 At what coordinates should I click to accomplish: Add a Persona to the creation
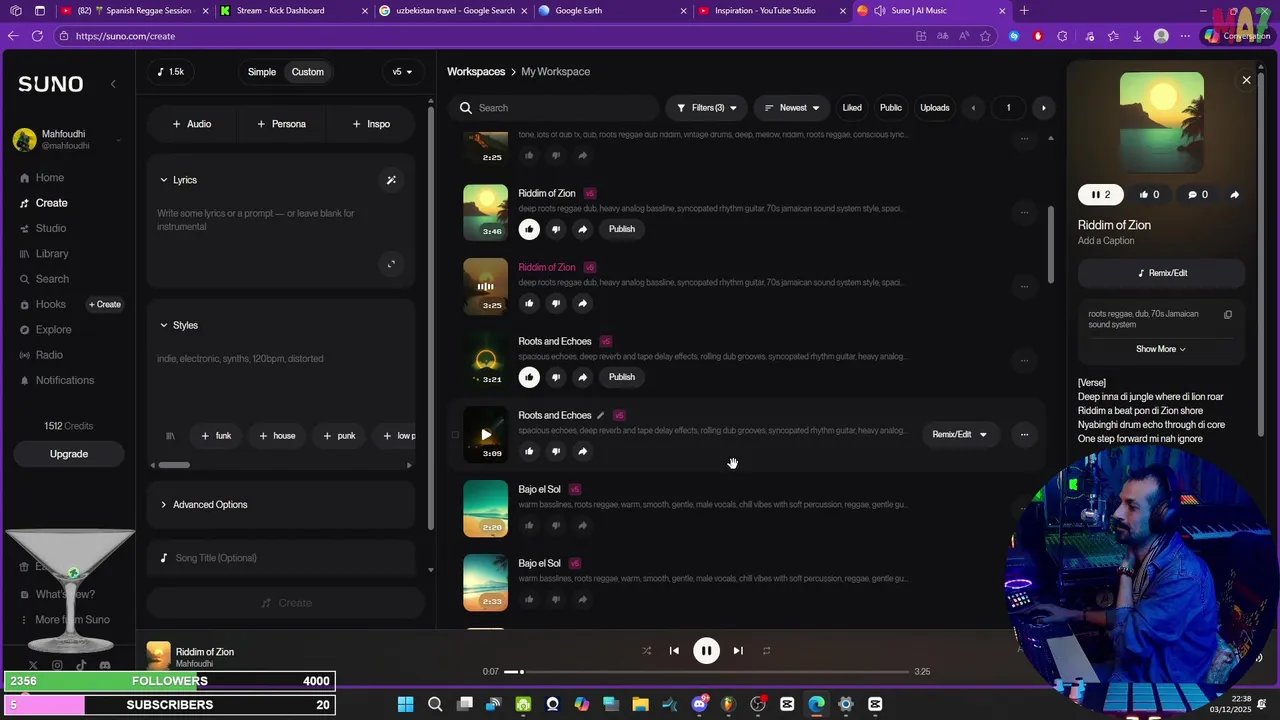click(281, 124)
